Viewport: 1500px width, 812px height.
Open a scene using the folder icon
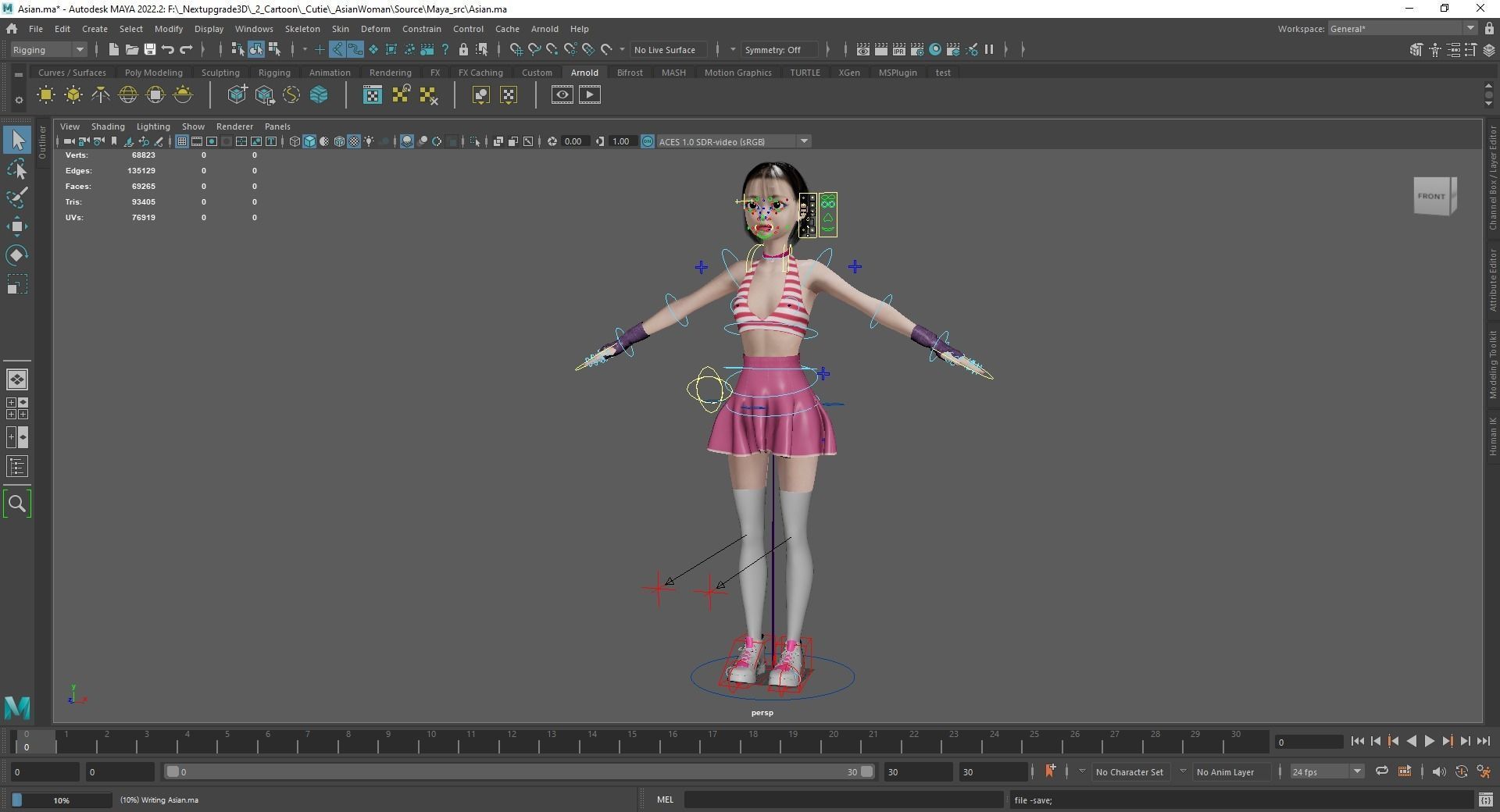tap(132, 49)
